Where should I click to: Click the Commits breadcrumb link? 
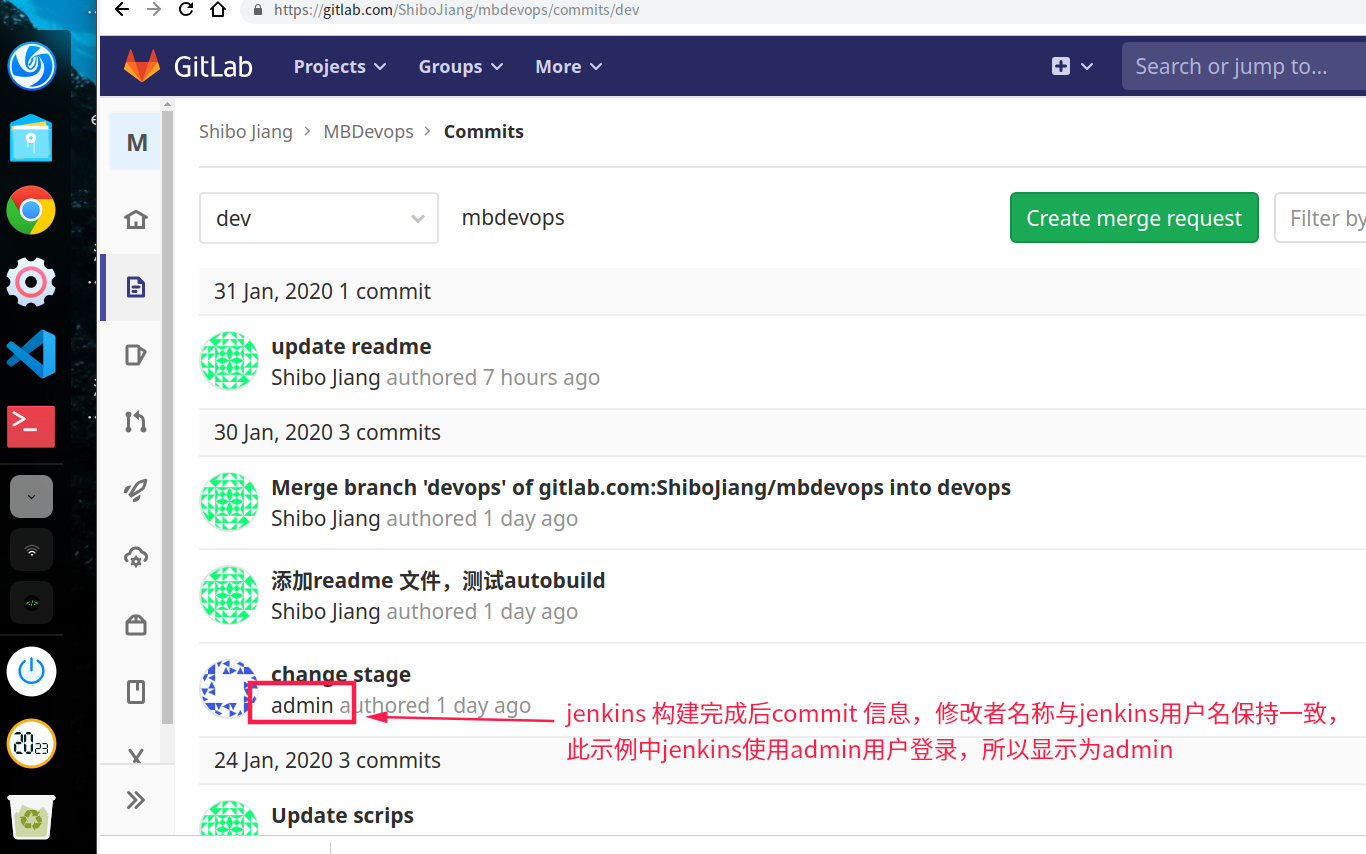(484, 132)
